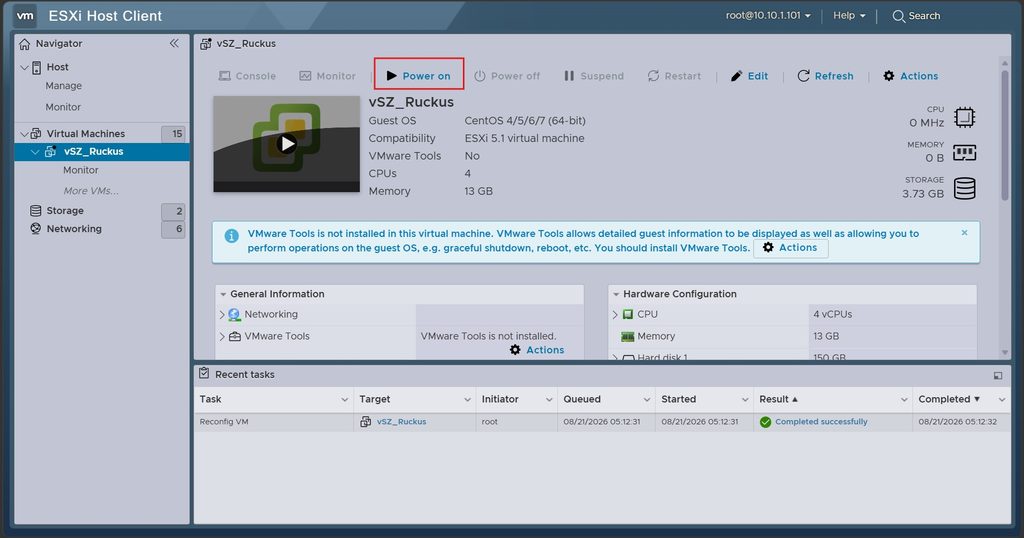Click the Power off toolbar button
This screenshot has height=538, width=1024.
[507, 76]
